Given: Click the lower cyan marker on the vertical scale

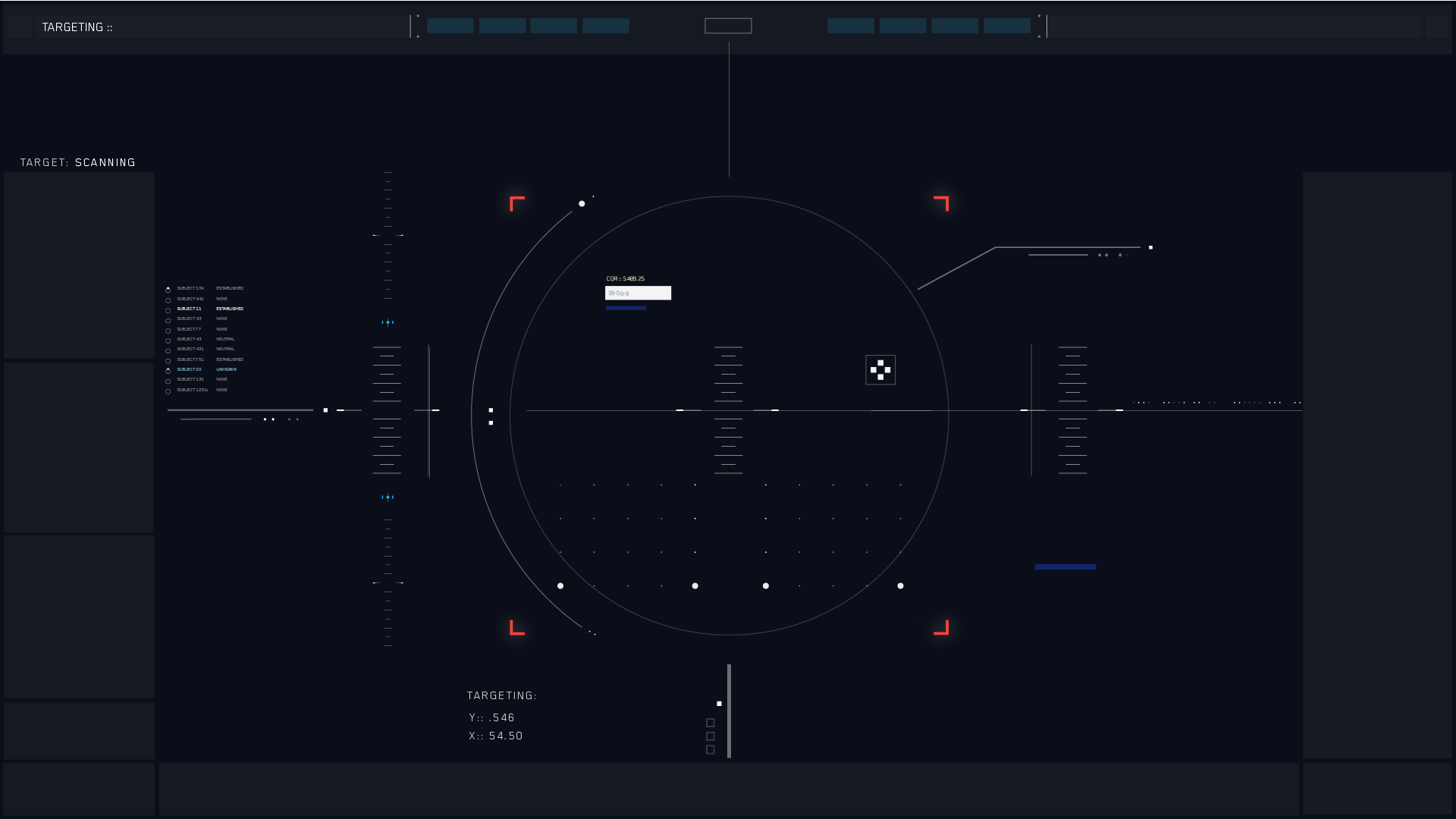Looking at the screenshot, I should click(x=388, y=497).
